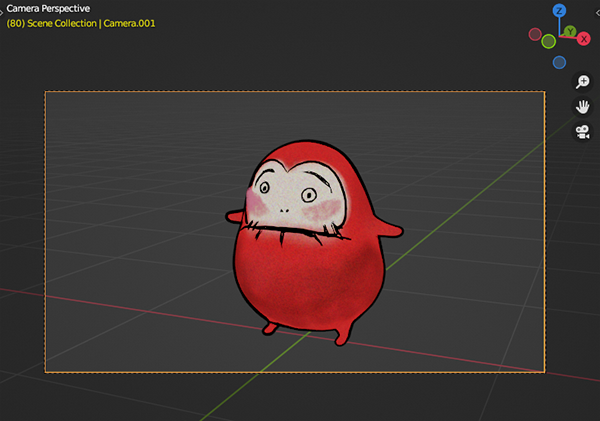Viewport: 600px width, 421px height.
Task: Click the red X axis gizmo handle
Action: [583, 38]
